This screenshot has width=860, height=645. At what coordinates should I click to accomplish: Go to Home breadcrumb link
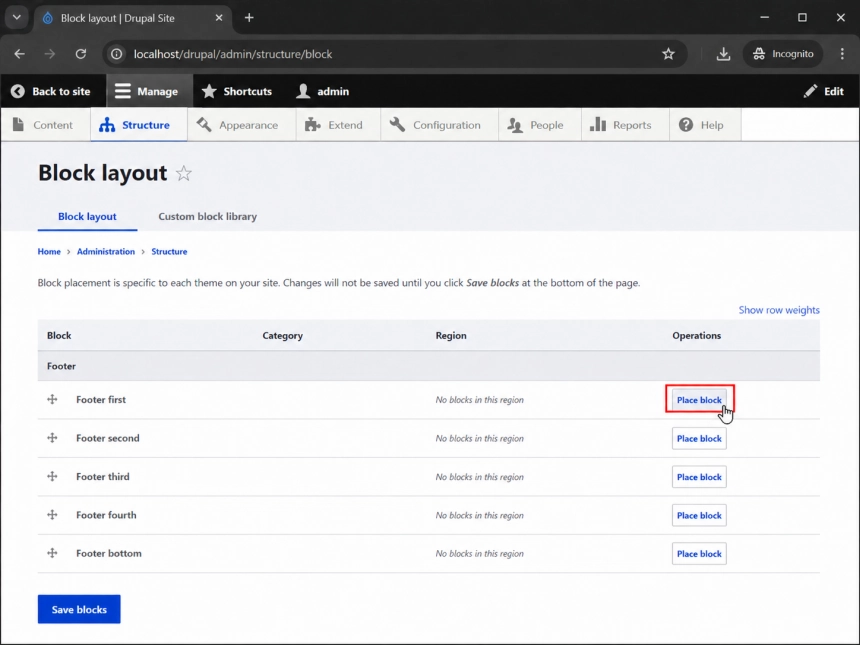49,251
